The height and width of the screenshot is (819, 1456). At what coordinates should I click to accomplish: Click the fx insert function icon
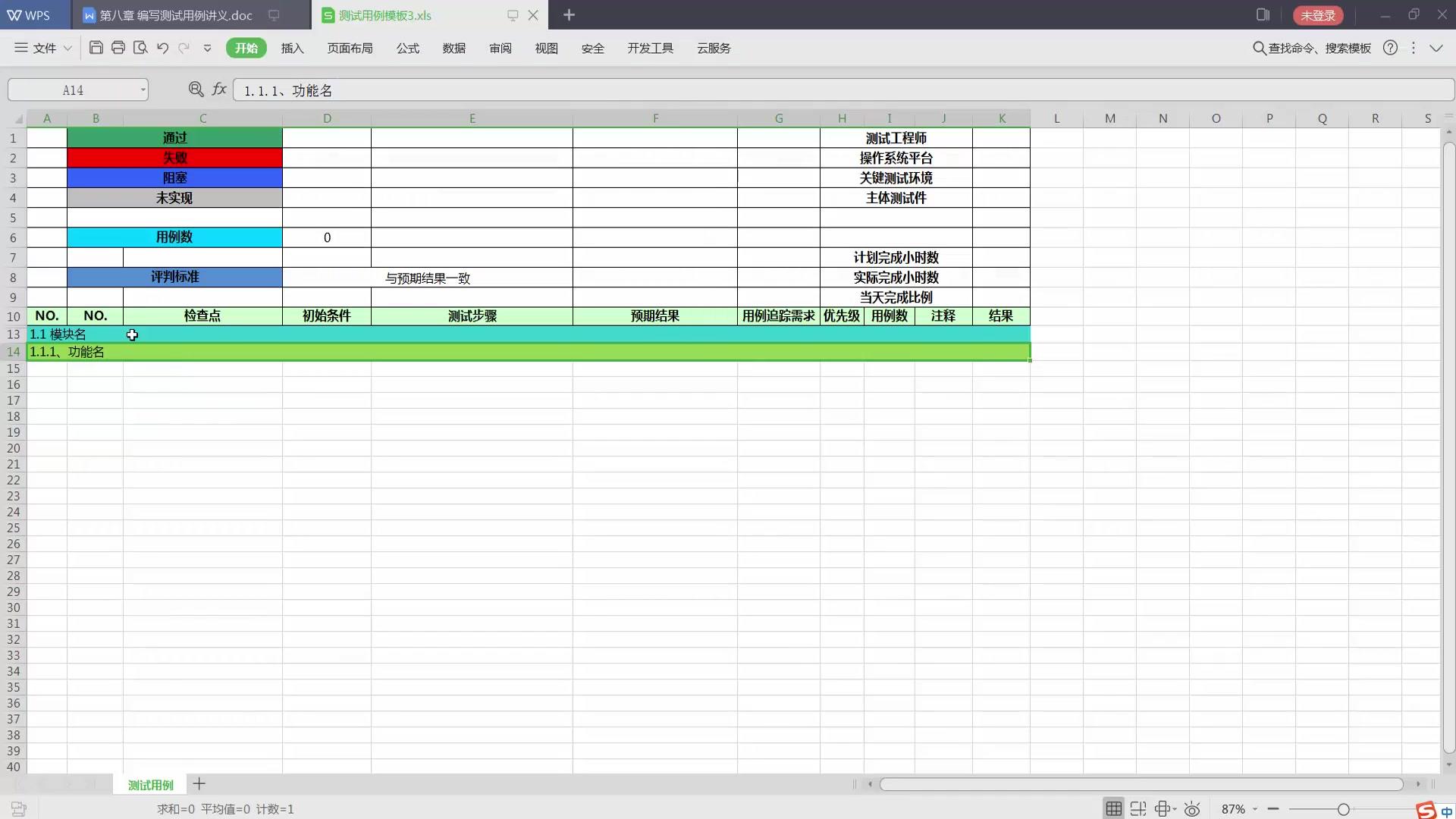[x=219, y=89]
